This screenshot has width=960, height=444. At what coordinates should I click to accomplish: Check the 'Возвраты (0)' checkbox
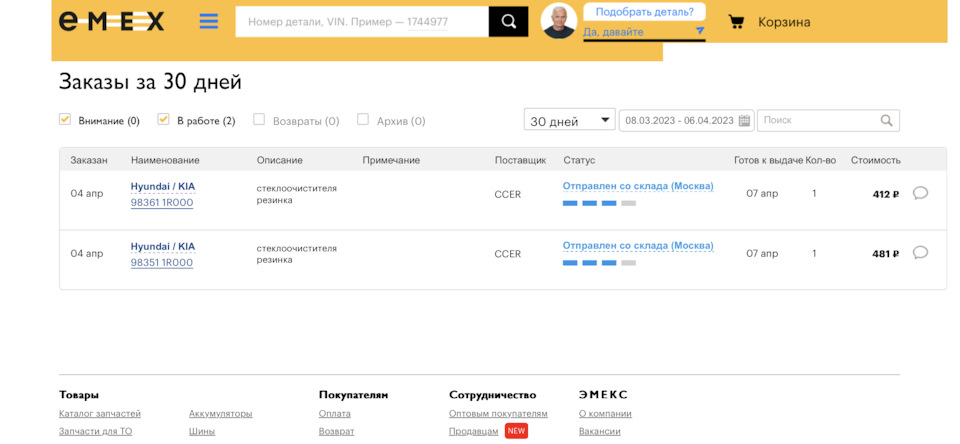click(259, 119)
